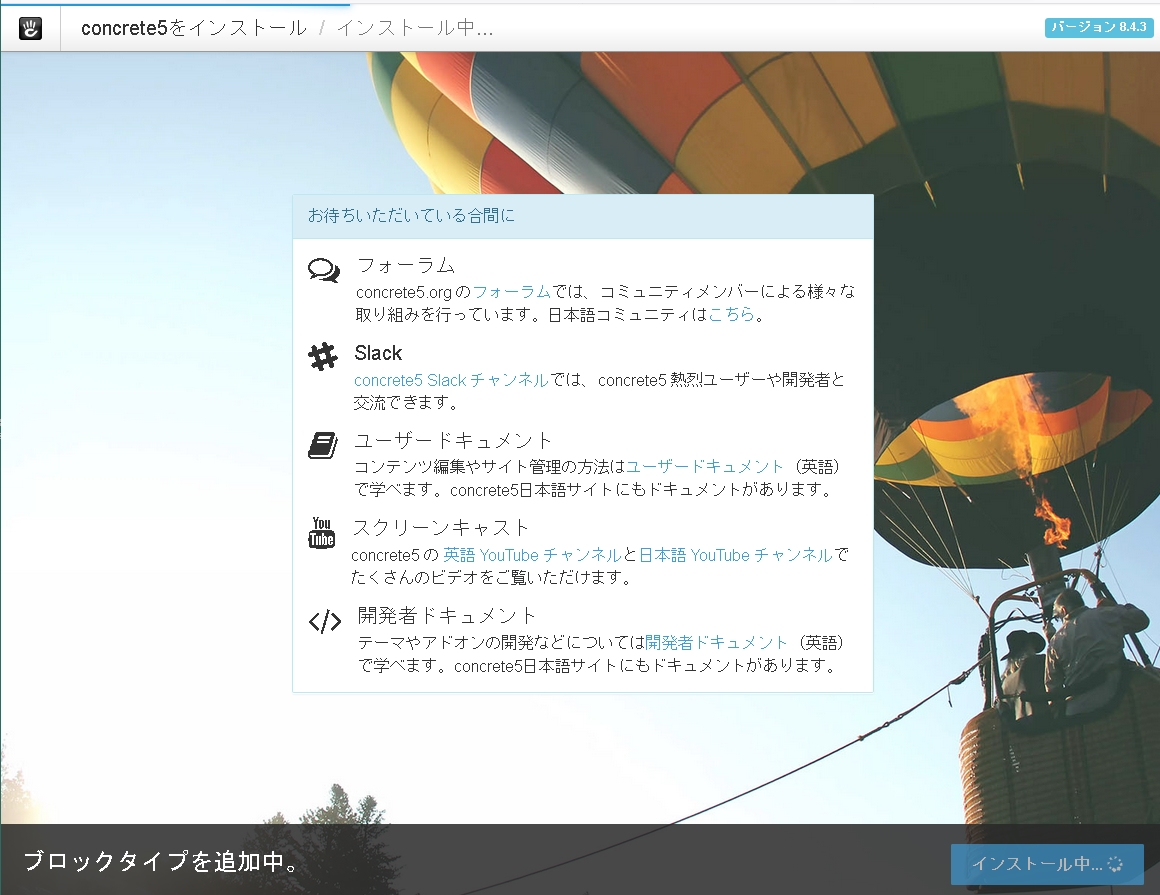Viewport: 1160px width, 895px height.
Task: Click the concrete5をインストール title text
Action: 194,28
